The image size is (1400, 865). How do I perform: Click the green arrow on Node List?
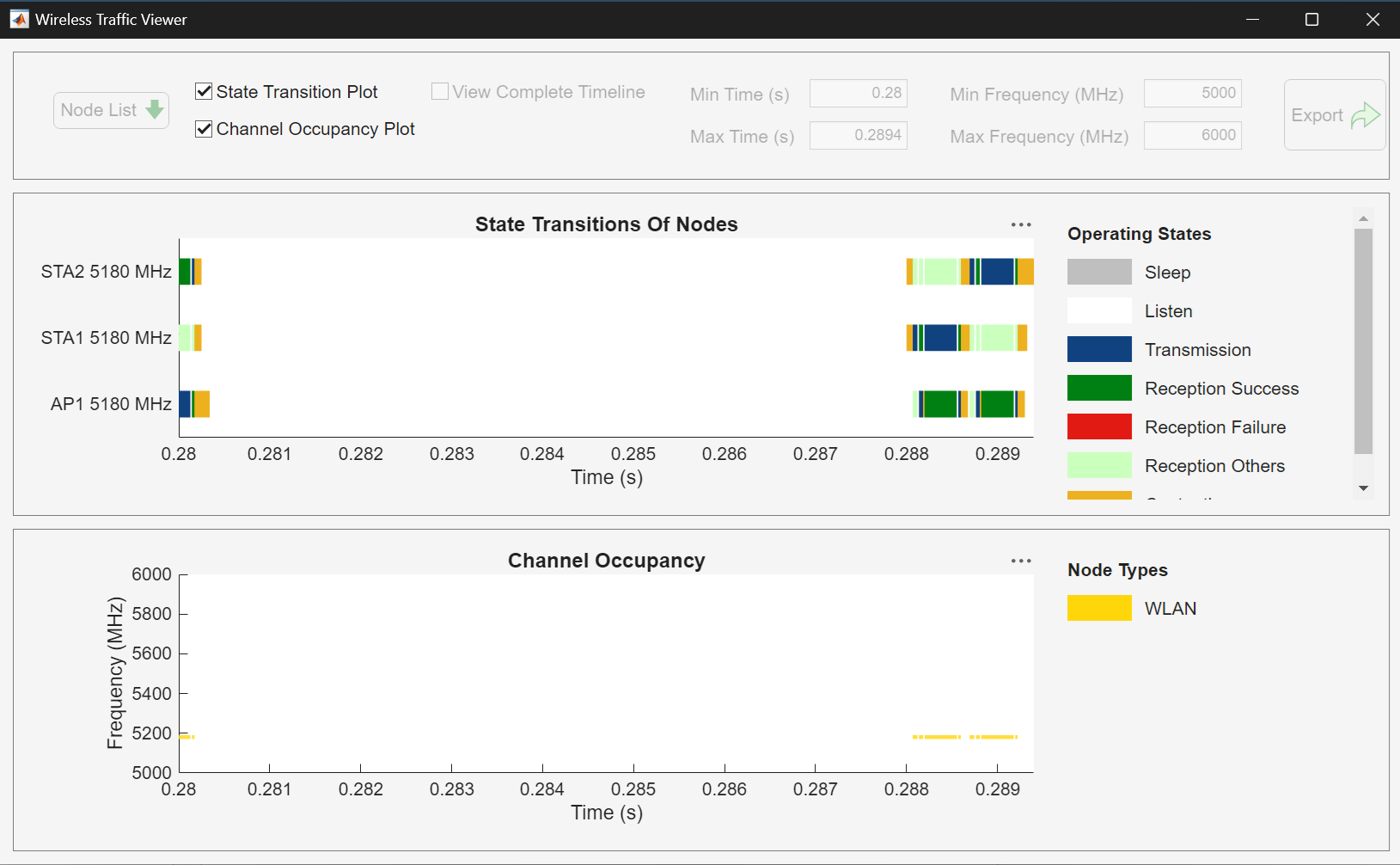pyautogui.click(x=155, y=110)
